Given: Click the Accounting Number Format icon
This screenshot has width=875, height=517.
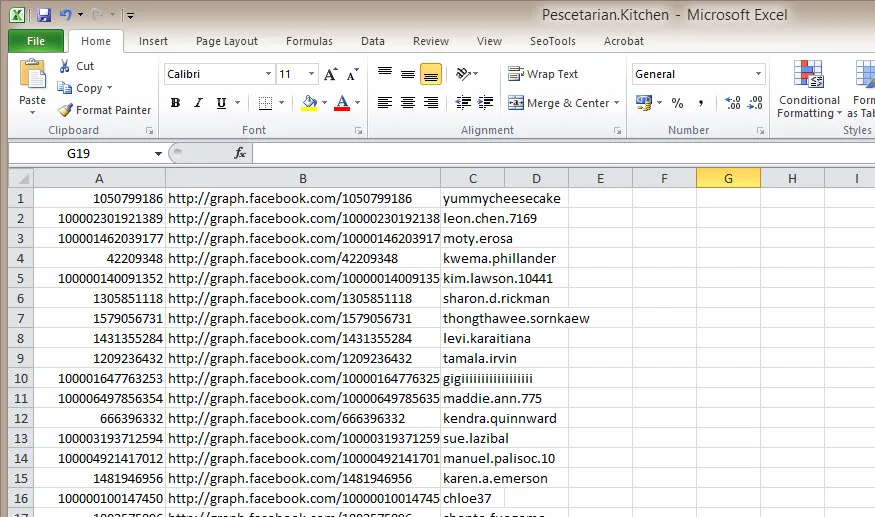Looking at the screenshot, I should (644, 103).
